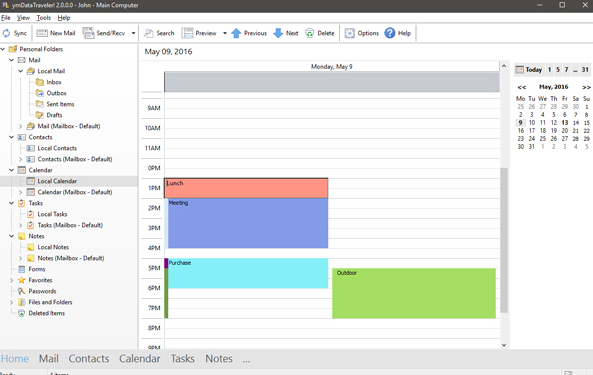
Task: Open the Sent Items folder
Action: [x=60, y=104]
